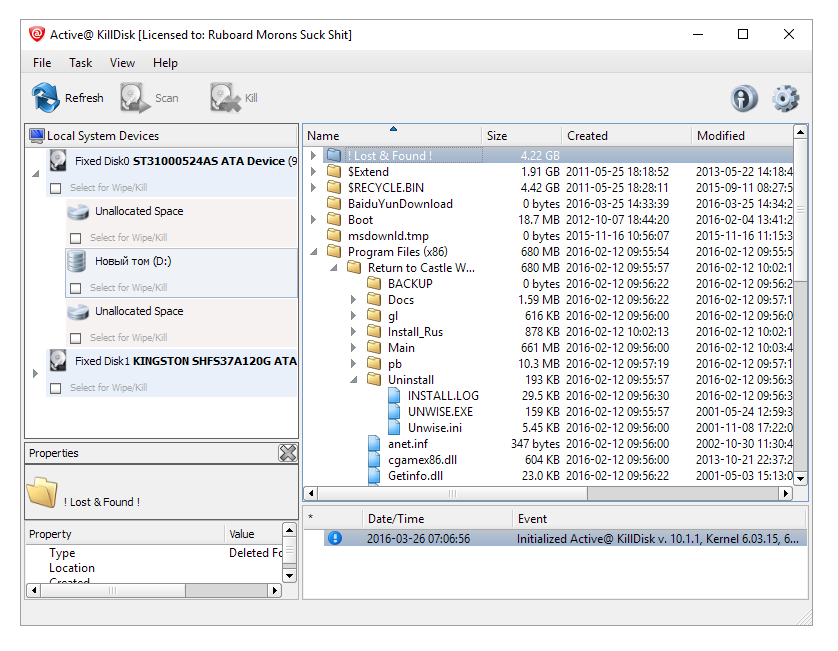The image size is (838, 651).
Task: Start a disk Scan from toolbar
Action: point(134,98)
